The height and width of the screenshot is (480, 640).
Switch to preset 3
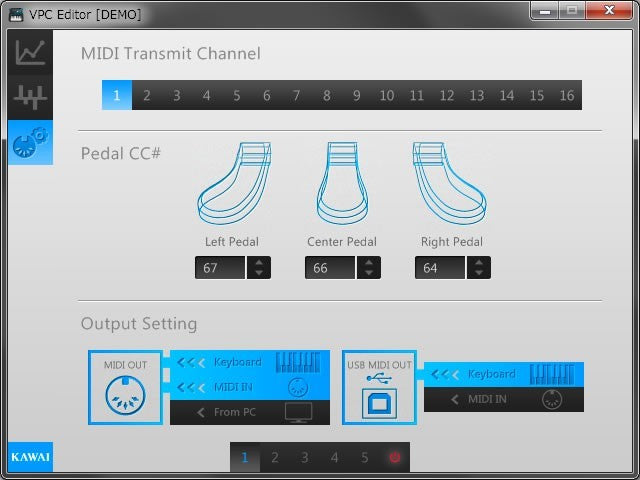(305, 457)
